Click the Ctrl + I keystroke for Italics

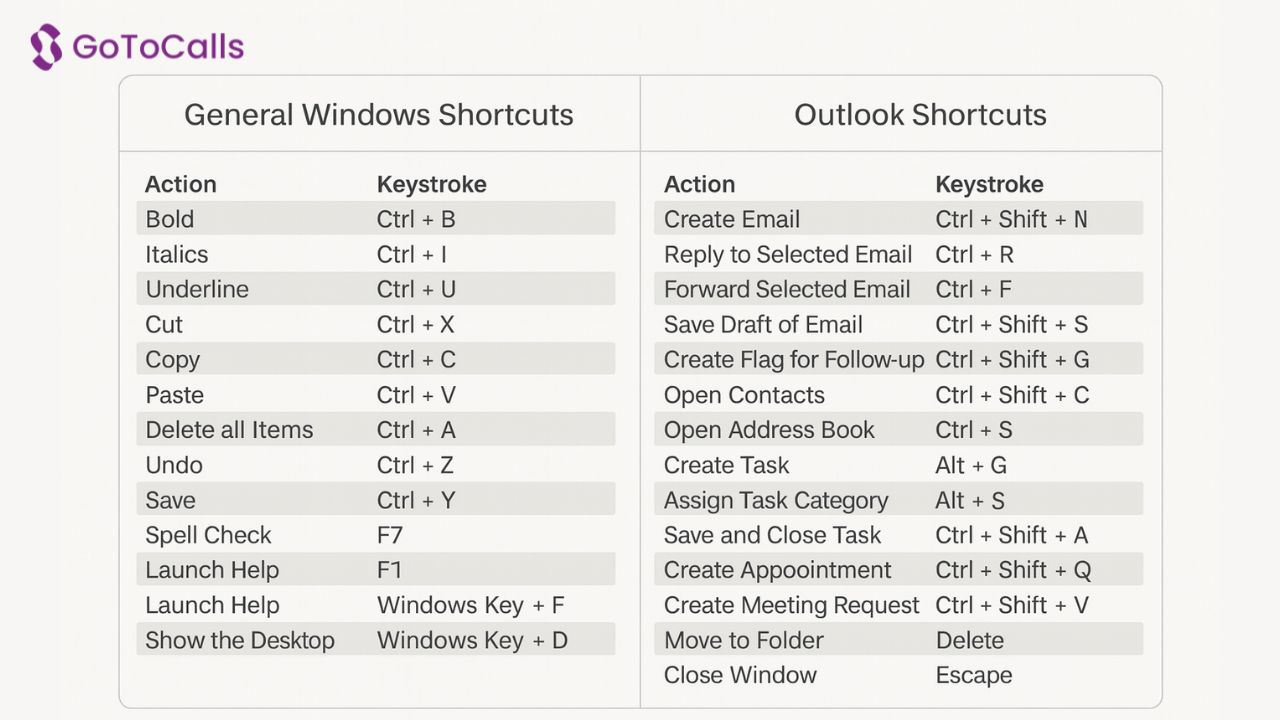(x=412, y=254)
